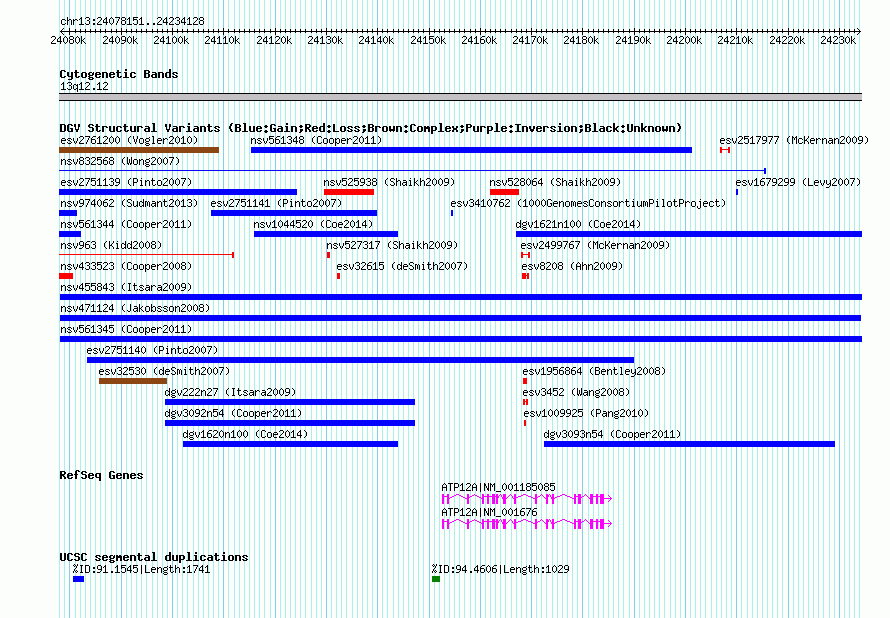Open esv2499767 (McKernan2009) label
This screenshot has height=618, width=890.
(595, 245)
